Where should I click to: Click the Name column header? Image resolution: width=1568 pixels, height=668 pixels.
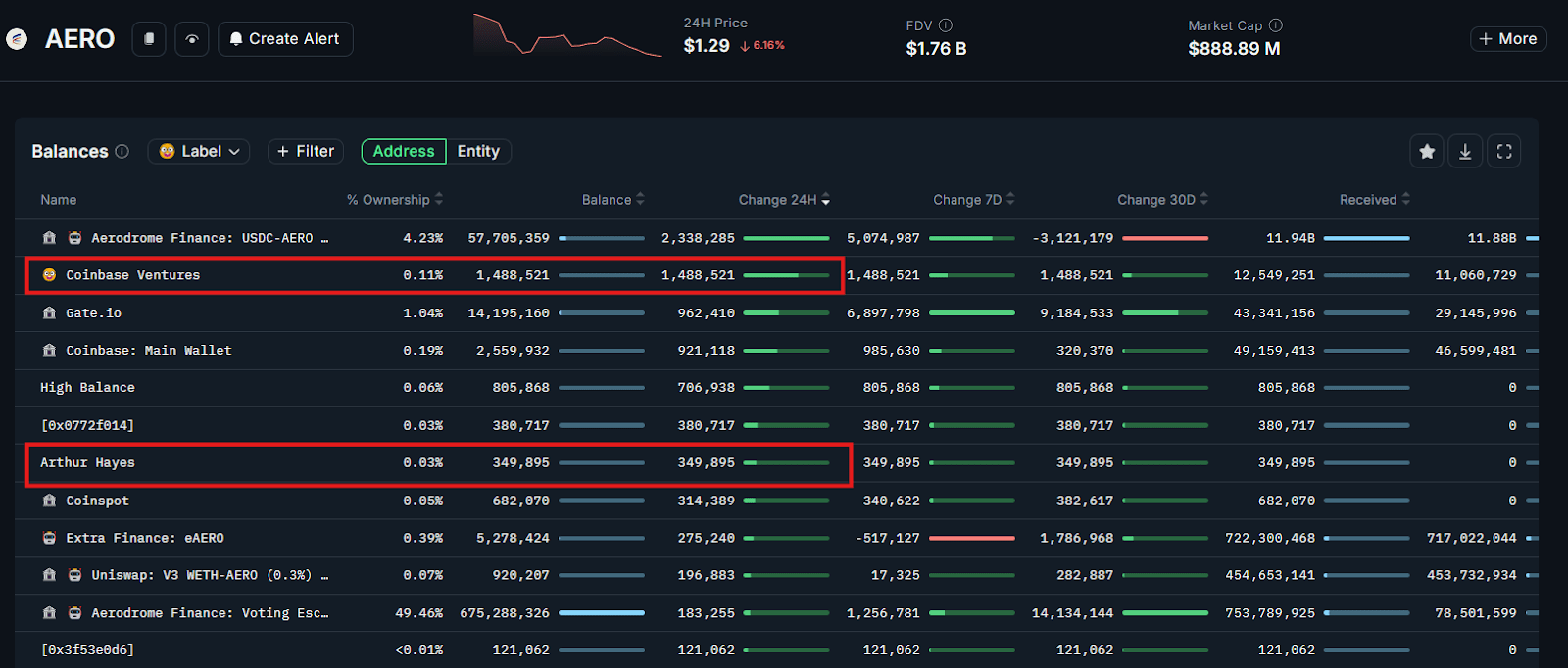59,199
